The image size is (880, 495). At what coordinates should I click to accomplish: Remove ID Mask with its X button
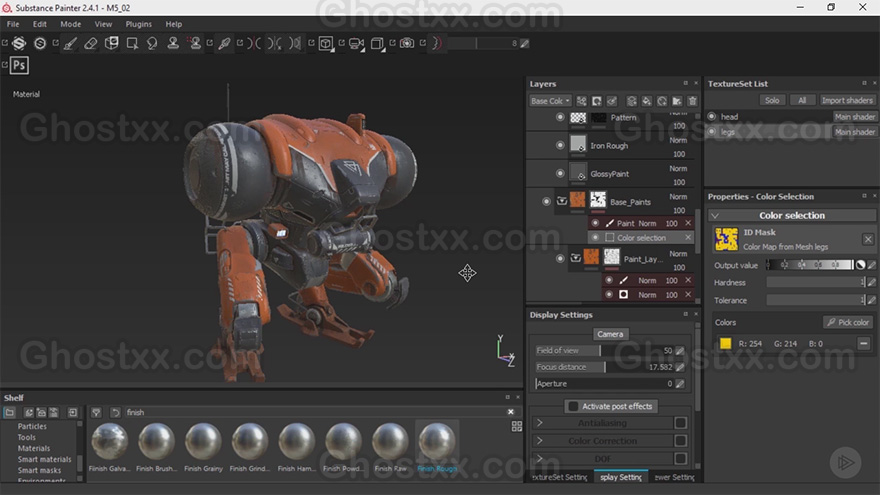point(868,240)
